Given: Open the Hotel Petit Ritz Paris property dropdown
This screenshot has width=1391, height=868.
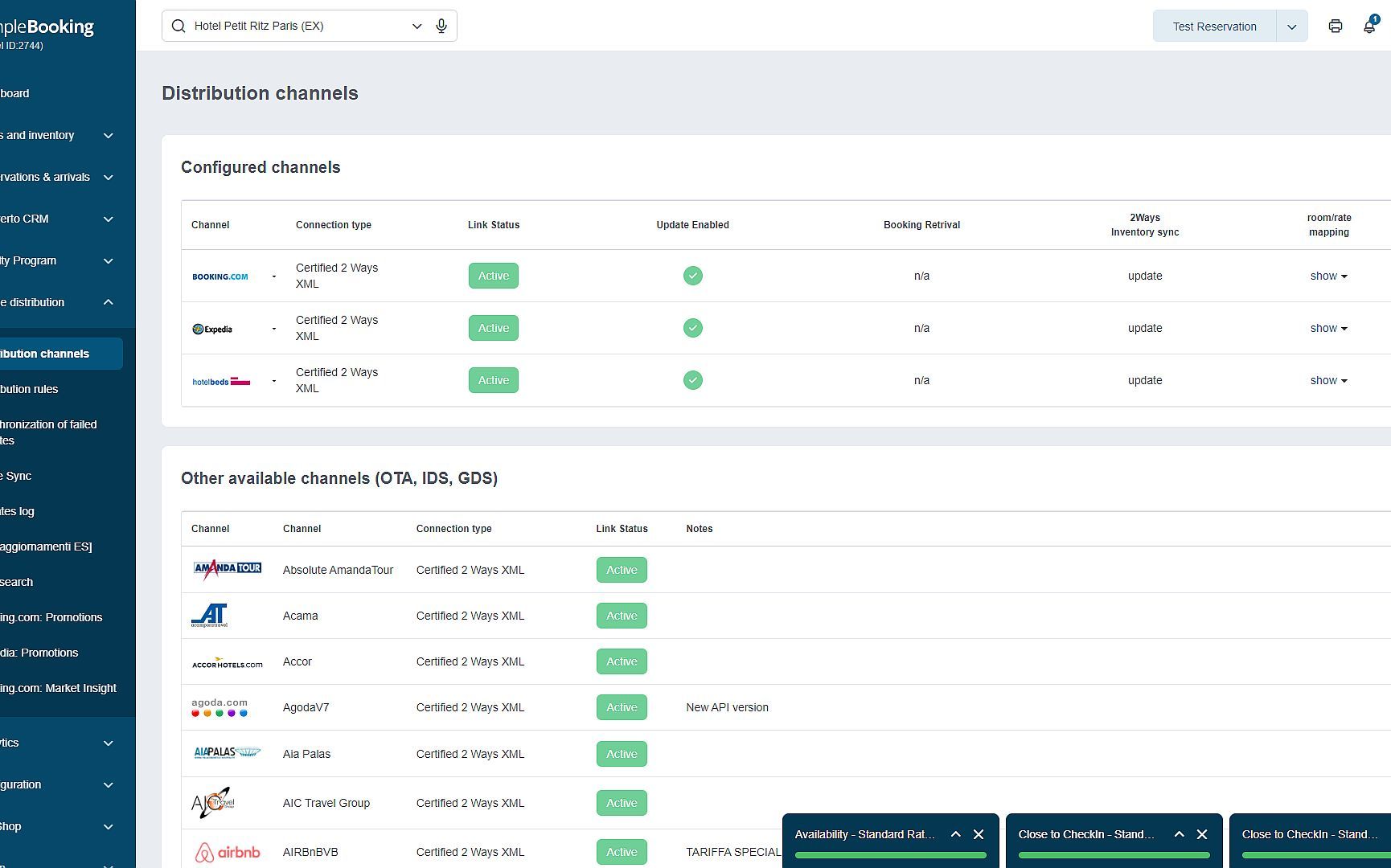Looking at the screenshot, I should pos(416,26).
